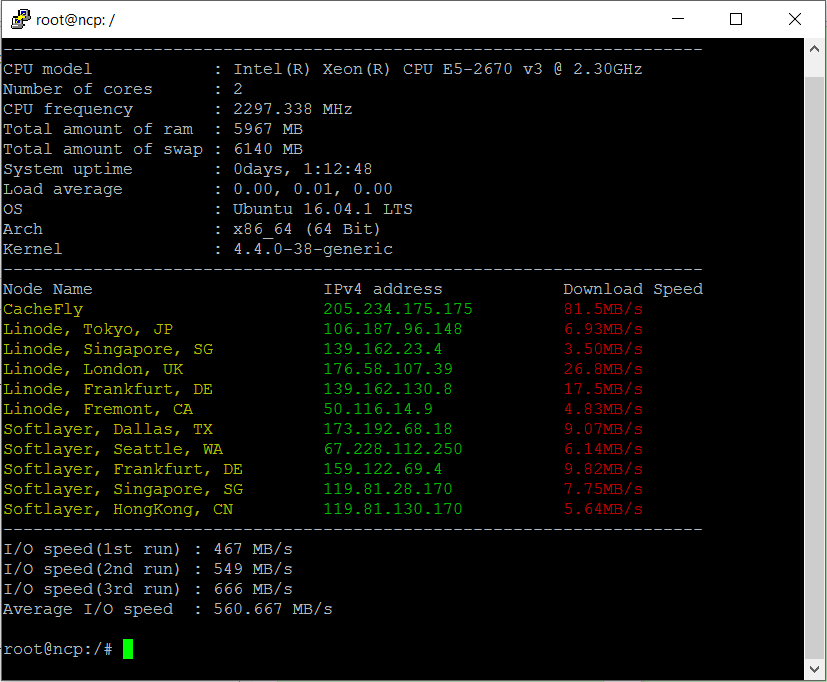
Task: Click the speed '81.5MB/s'
Action: click(603, 309)
